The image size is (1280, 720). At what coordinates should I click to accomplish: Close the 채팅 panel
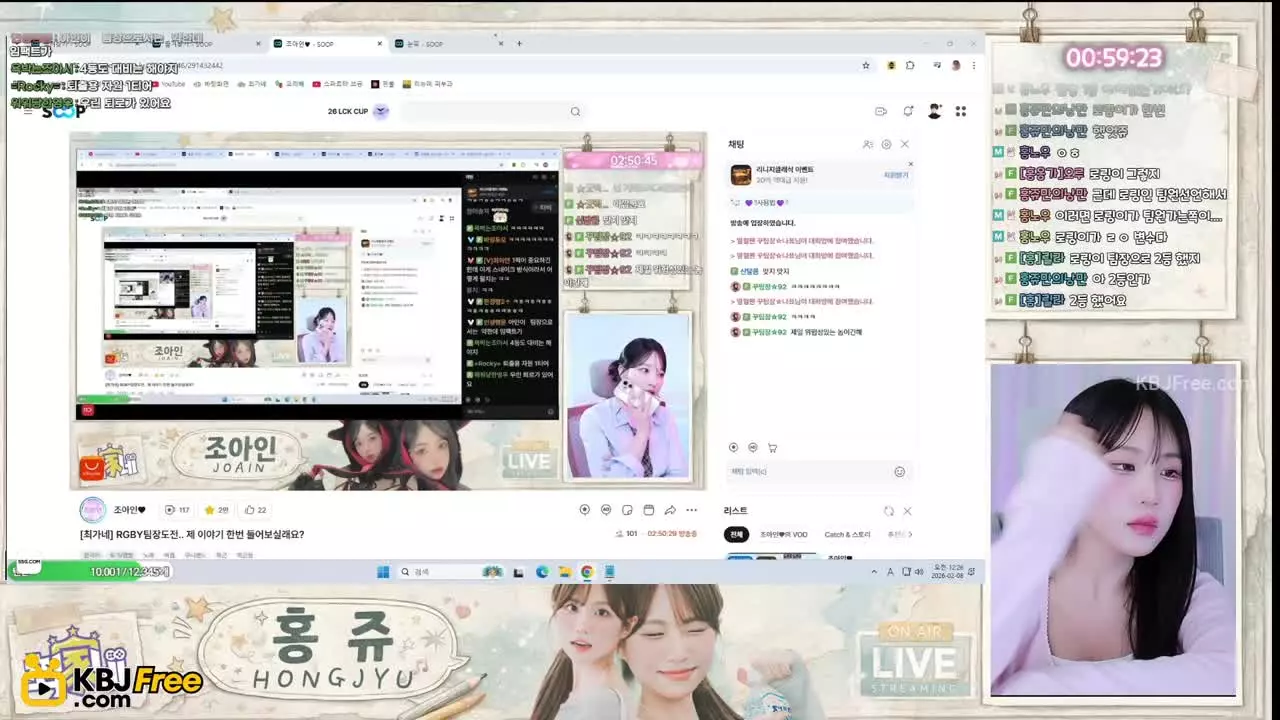[905, 145]
